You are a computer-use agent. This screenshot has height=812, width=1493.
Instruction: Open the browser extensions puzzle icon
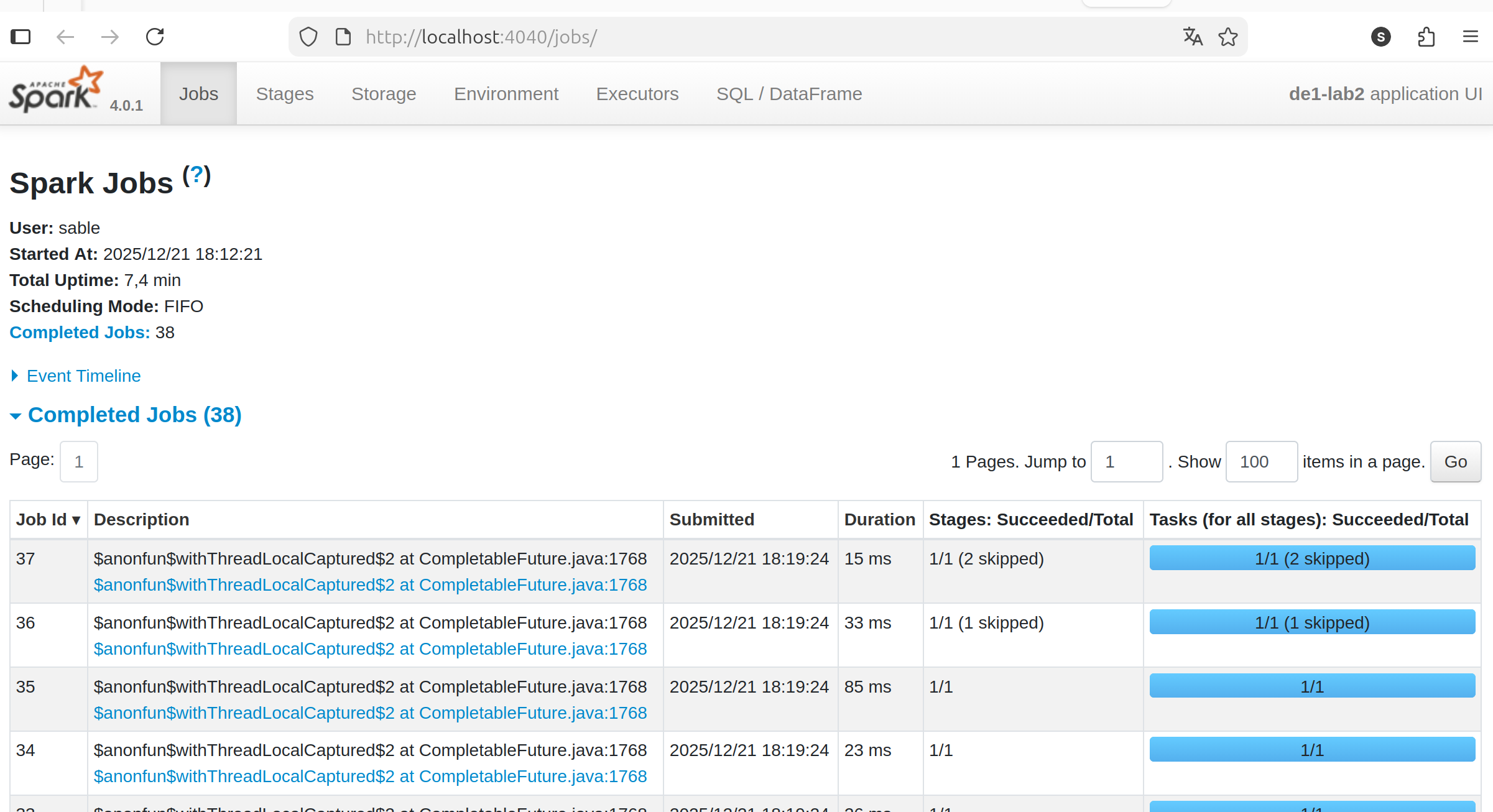[1426, 37]
